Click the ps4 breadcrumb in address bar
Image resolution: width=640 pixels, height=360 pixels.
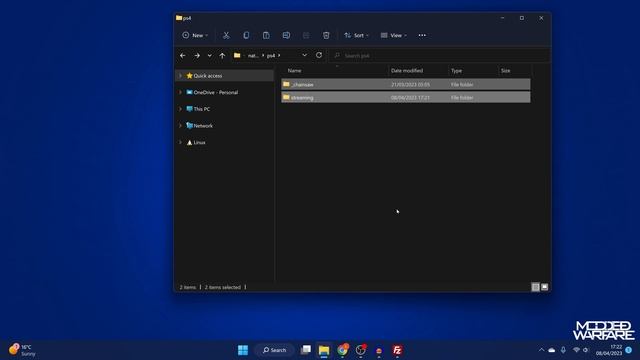[271, 56]
